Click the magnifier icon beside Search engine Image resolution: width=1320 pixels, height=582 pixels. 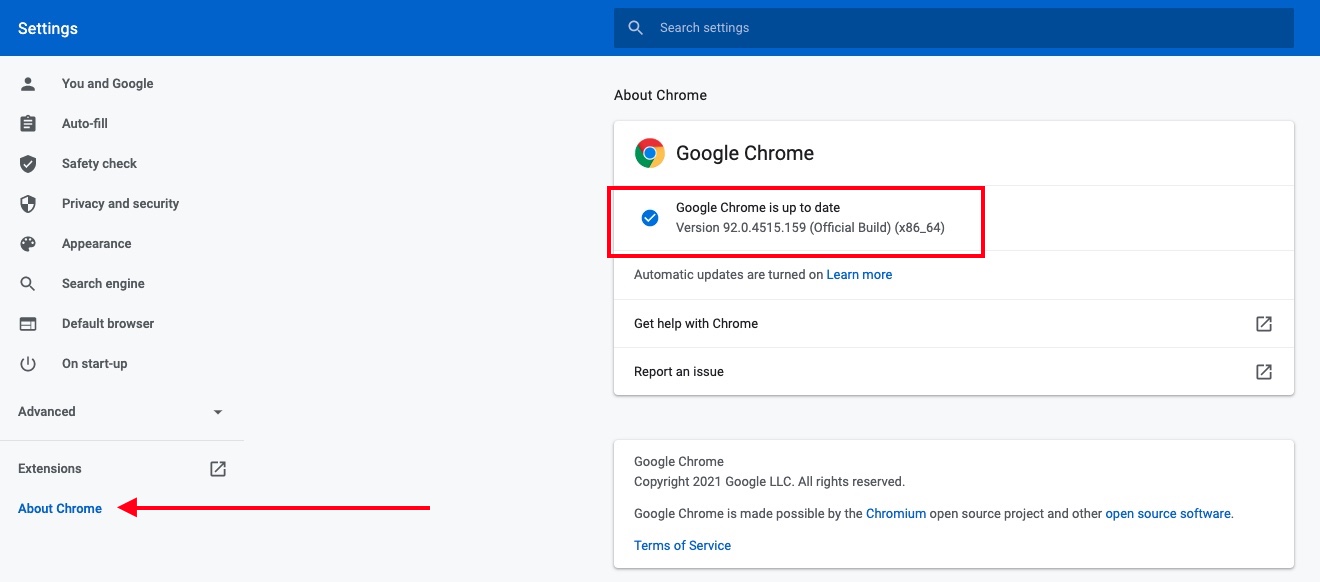click(28, 284)
